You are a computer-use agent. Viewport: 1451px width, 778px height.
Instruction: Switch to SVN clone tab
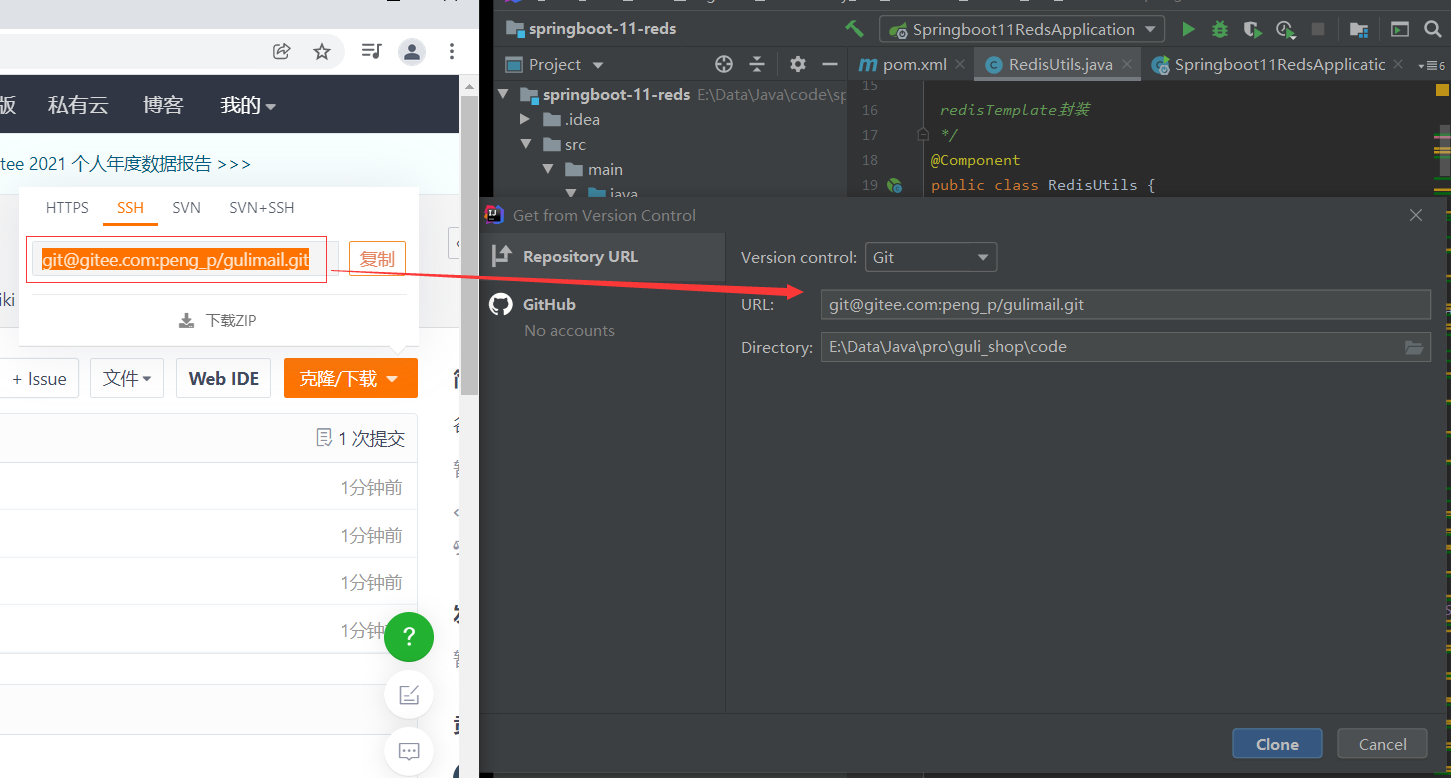(x=186, y=208)
